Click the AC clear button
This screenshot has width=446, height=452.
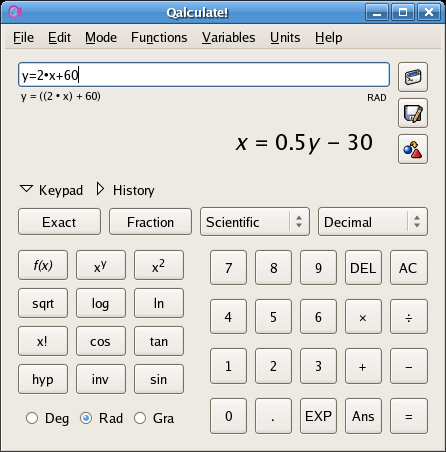pyautogui.click(x=409, y=268)
